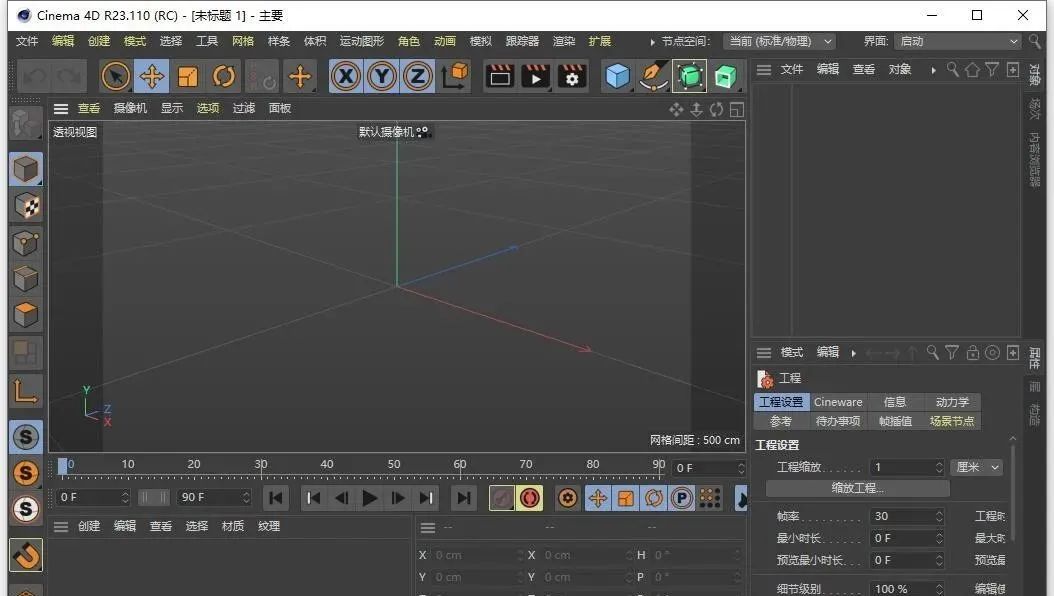Render to Picture Viewer

pos(536,77)
